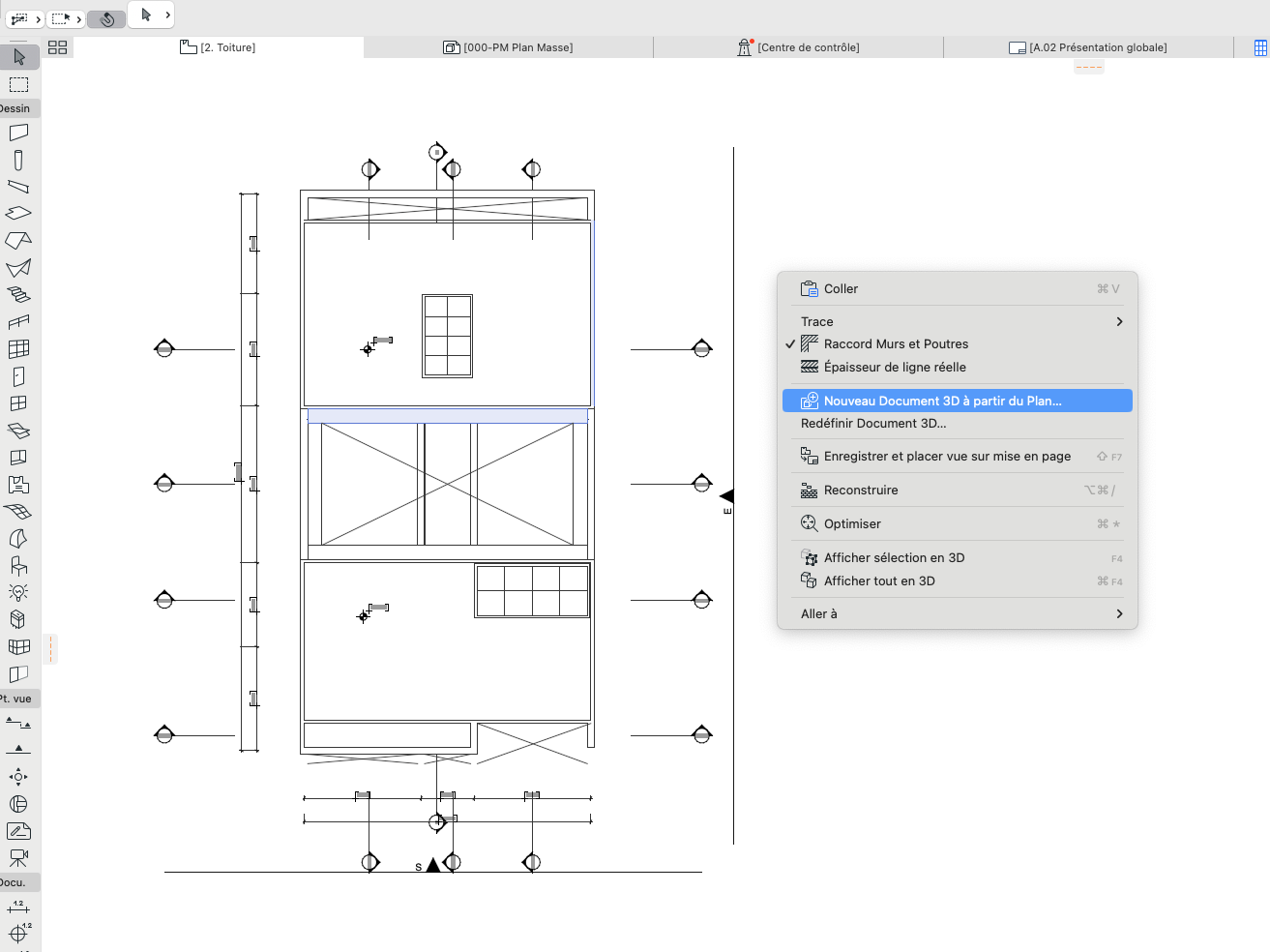Image resolution: width=1270 pixels, height=952 pixels.
Task: Select the Wall tool
Action: coord(18,133)
